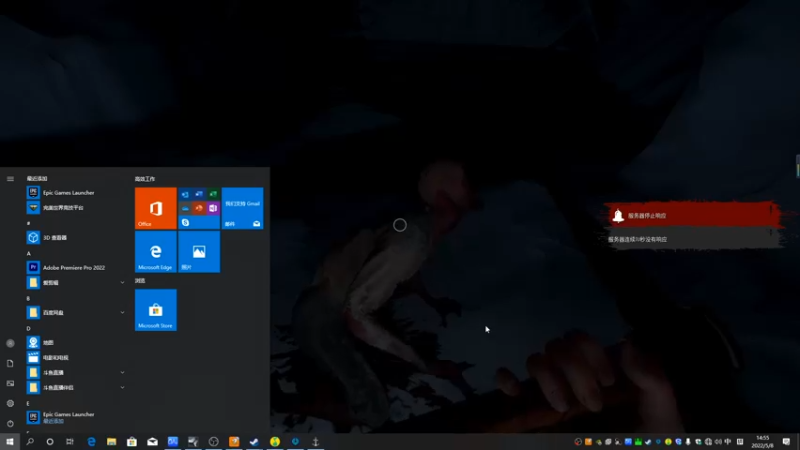This screenshot has width=800, height=450.
Task: Open Microsoft Store from the taskbar
Action: click(132, 441)
